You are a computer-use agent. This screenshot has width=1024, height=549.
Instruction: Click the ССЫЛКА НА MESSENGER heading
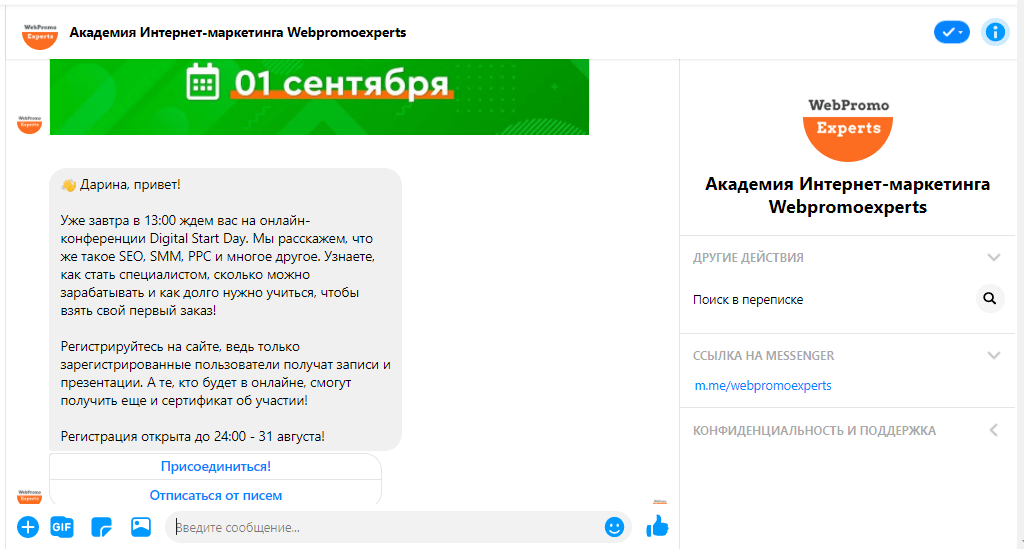pos(763,355)
